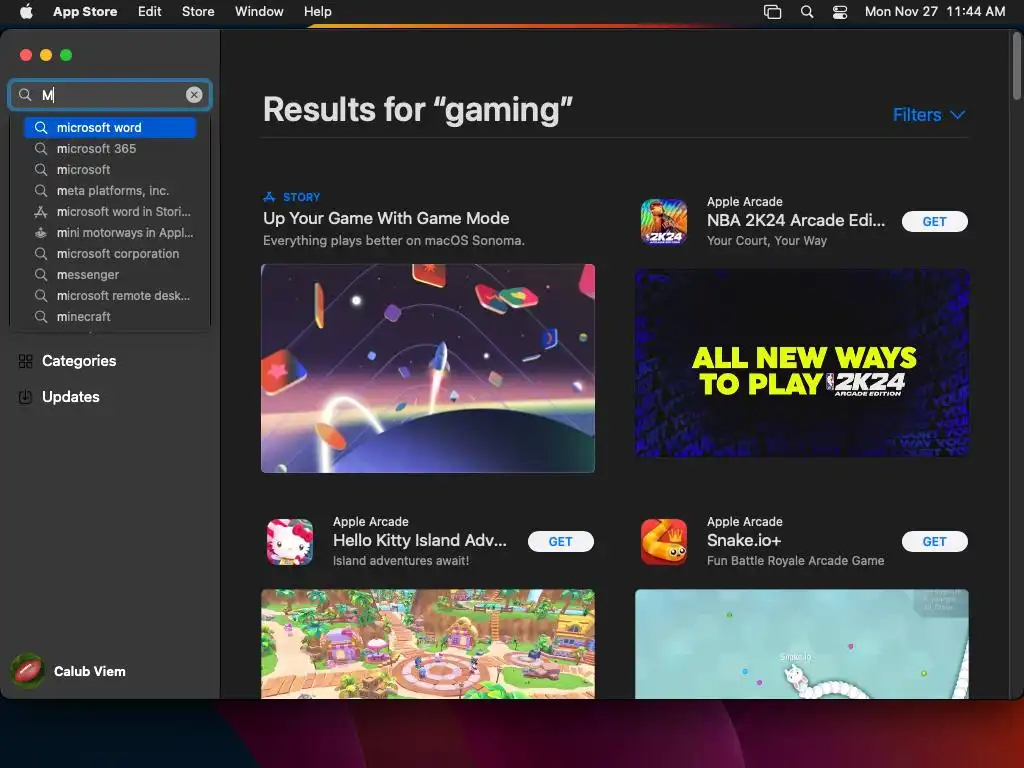1024x768 pixels.
Task: Select 'microsoft remote desk...' suggestion
Action: [110, 295]
